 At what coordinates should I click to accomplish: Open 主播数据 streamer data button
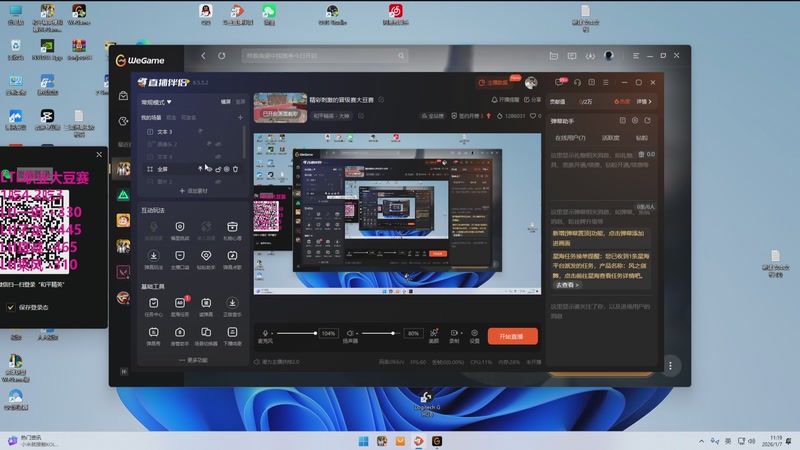[493, 83]
